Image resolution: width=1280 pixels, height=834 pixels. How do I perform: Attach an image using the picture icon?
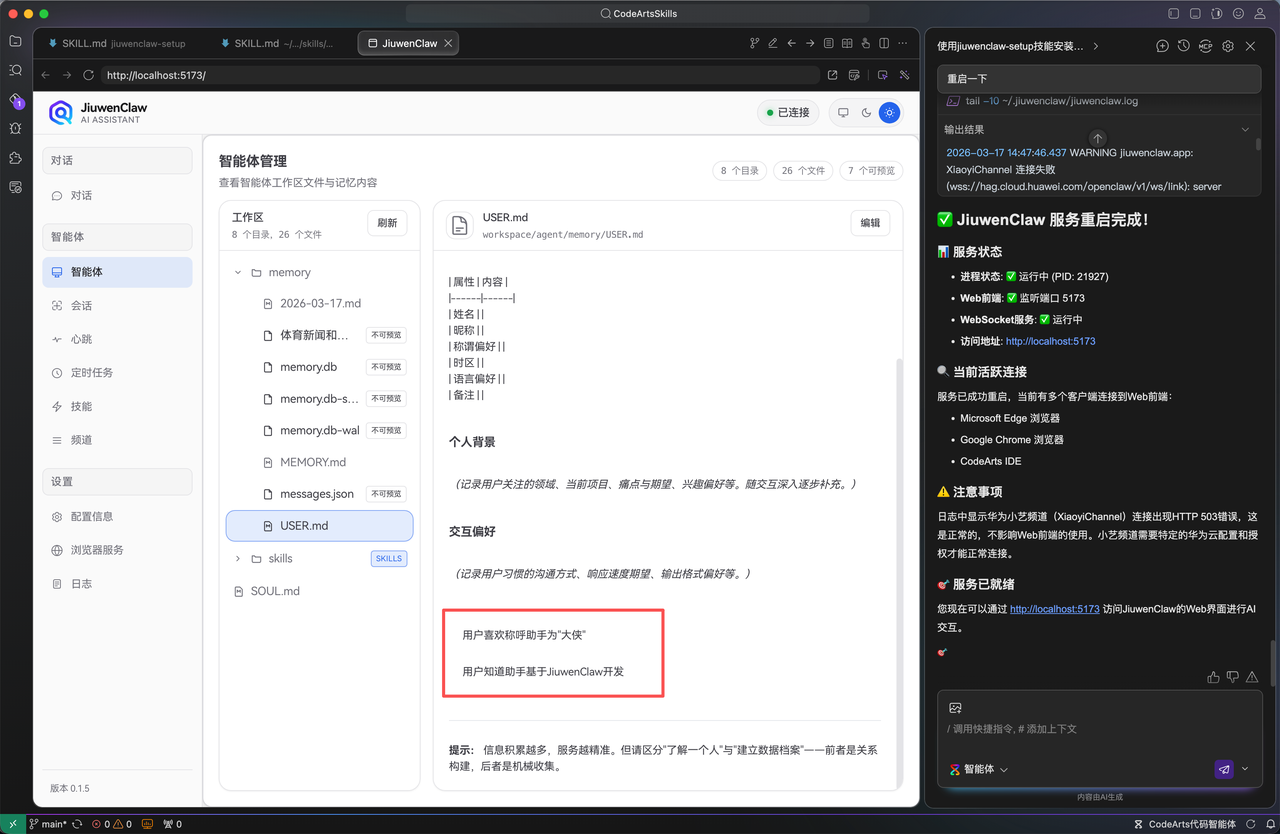[956, 708]
